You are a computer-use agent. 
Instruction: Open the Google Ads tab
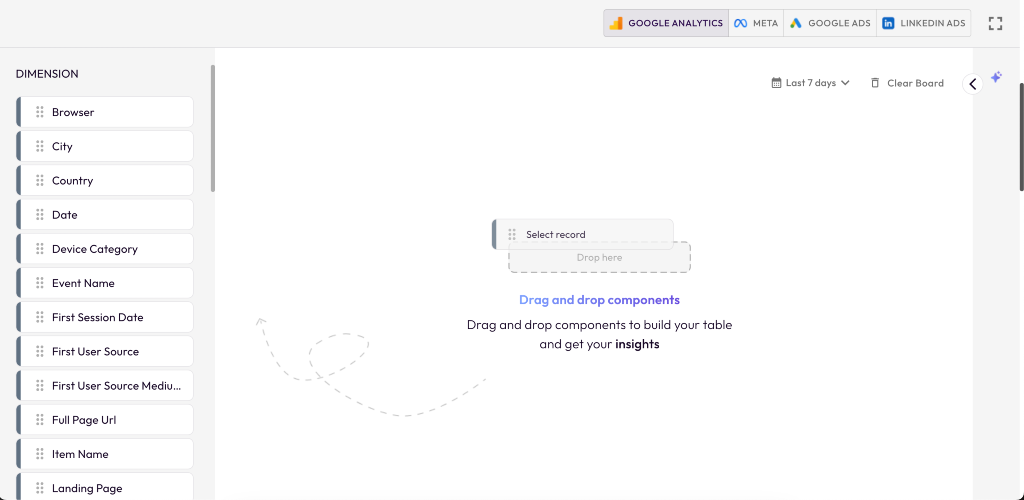point(830,23)
